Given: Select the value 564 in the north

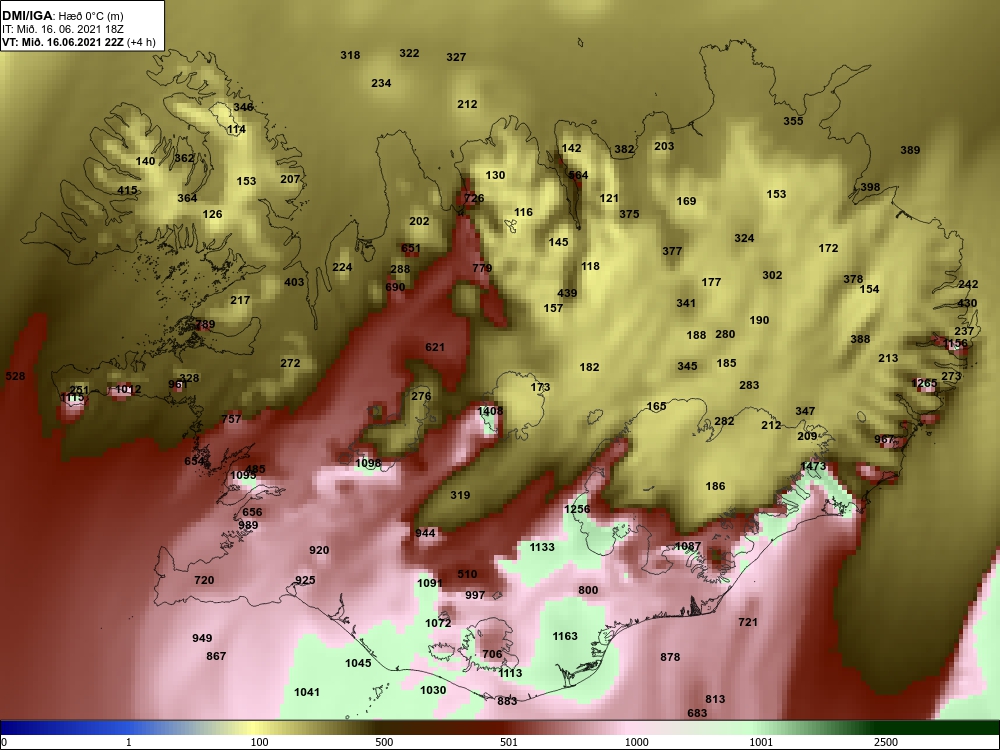Looking at the screenshot, I should pyautogui.click(x=578, y=175).
